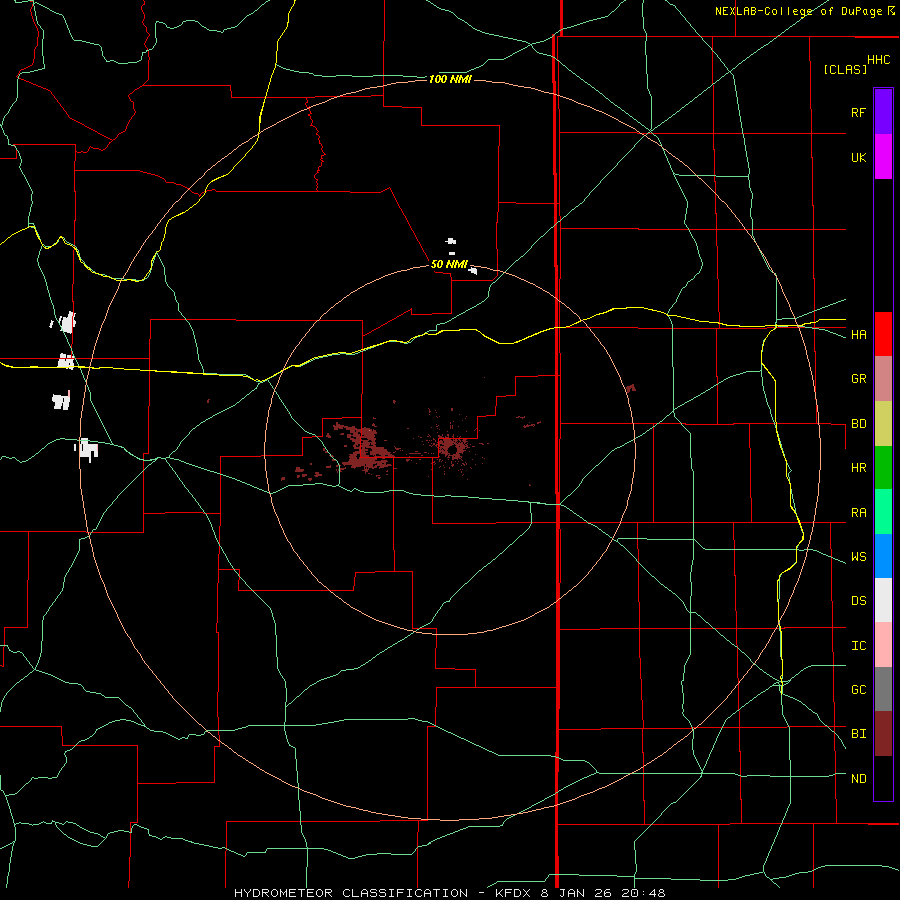Click the GC legend label
900x900 pixels.
pyautogui.click(x=858, y=690)
